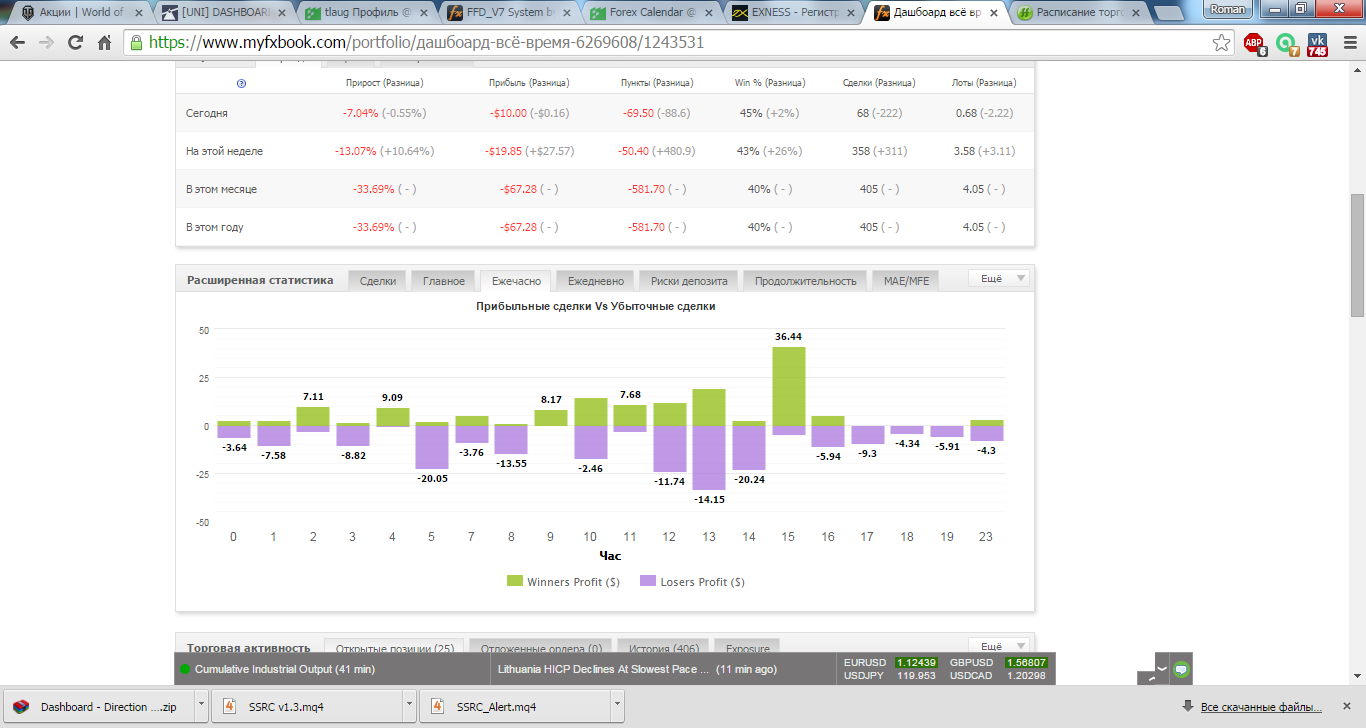Open the dropdown arrow for the SSRC v1.3.mq4 download
Viewport: 1366px width, 728px height.
(408, 706)
